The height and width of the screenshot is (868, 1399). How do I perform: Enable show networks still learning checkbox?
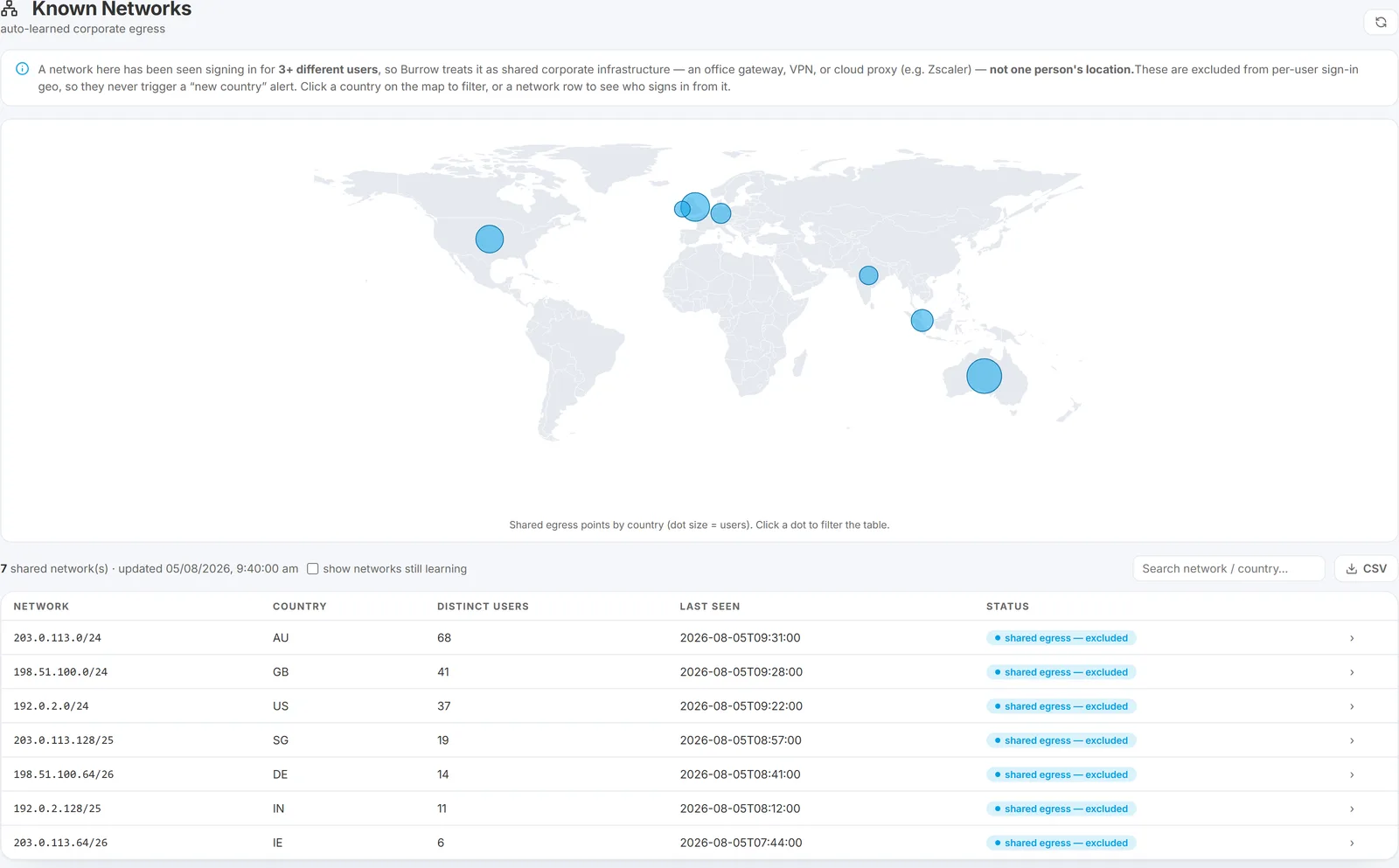(x=313, y=569)
